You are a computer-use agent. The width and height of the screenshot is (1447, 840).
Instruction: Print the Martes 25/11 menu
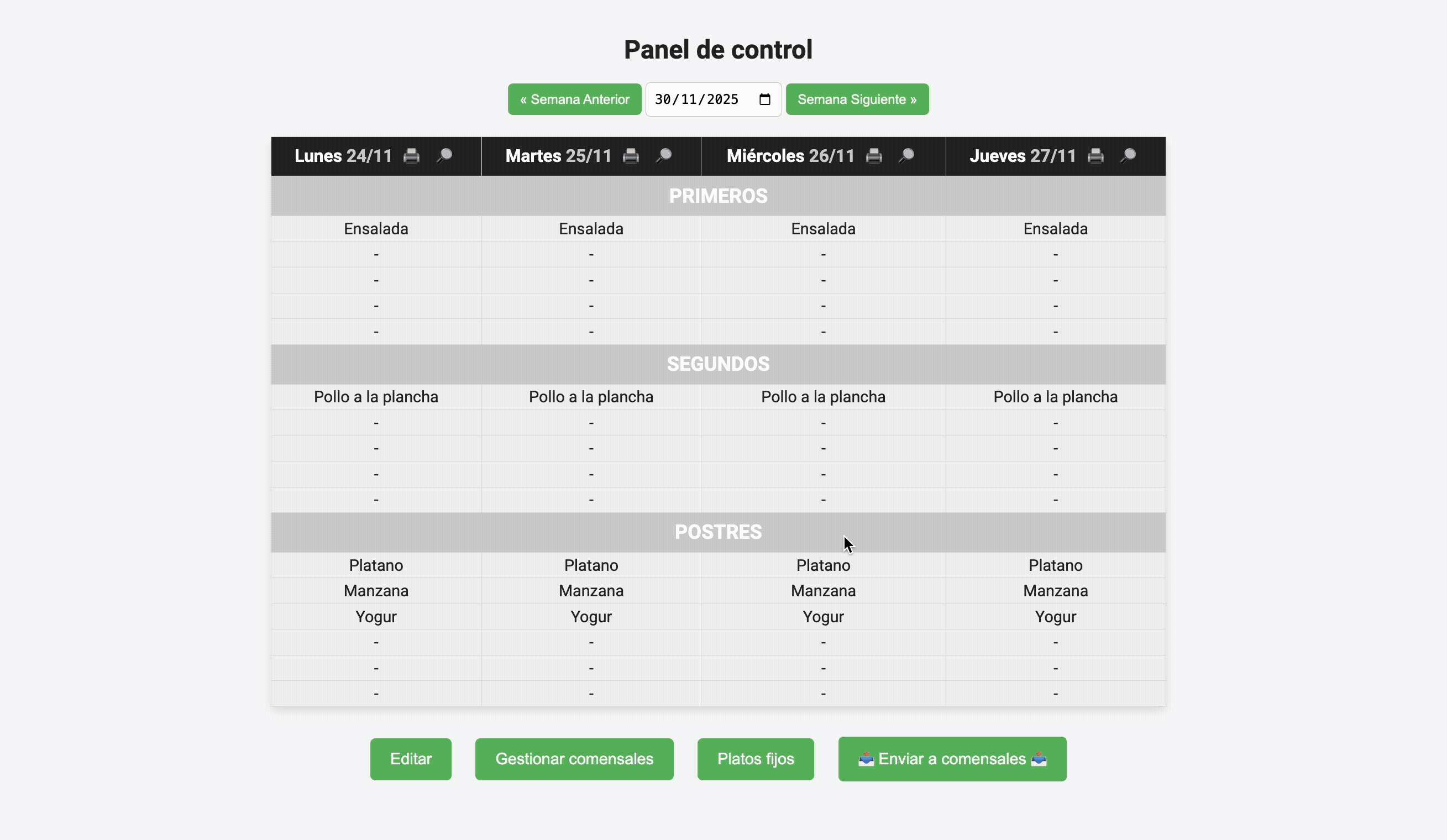click(x=631, y=156)
